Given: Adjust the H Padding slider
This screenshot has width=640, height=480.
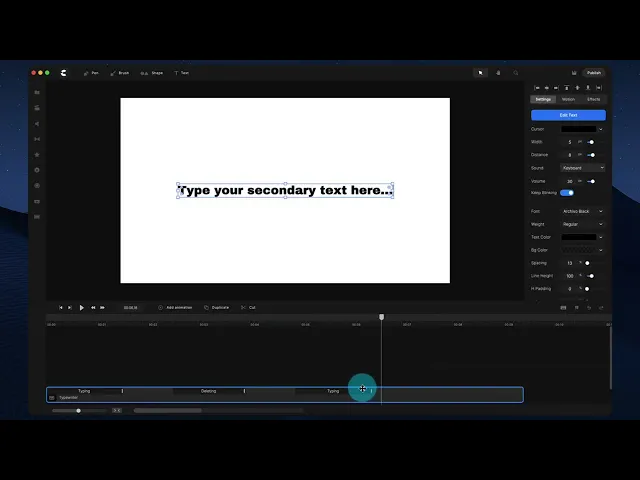Looking at the screenshot, I should pos(587,289).
